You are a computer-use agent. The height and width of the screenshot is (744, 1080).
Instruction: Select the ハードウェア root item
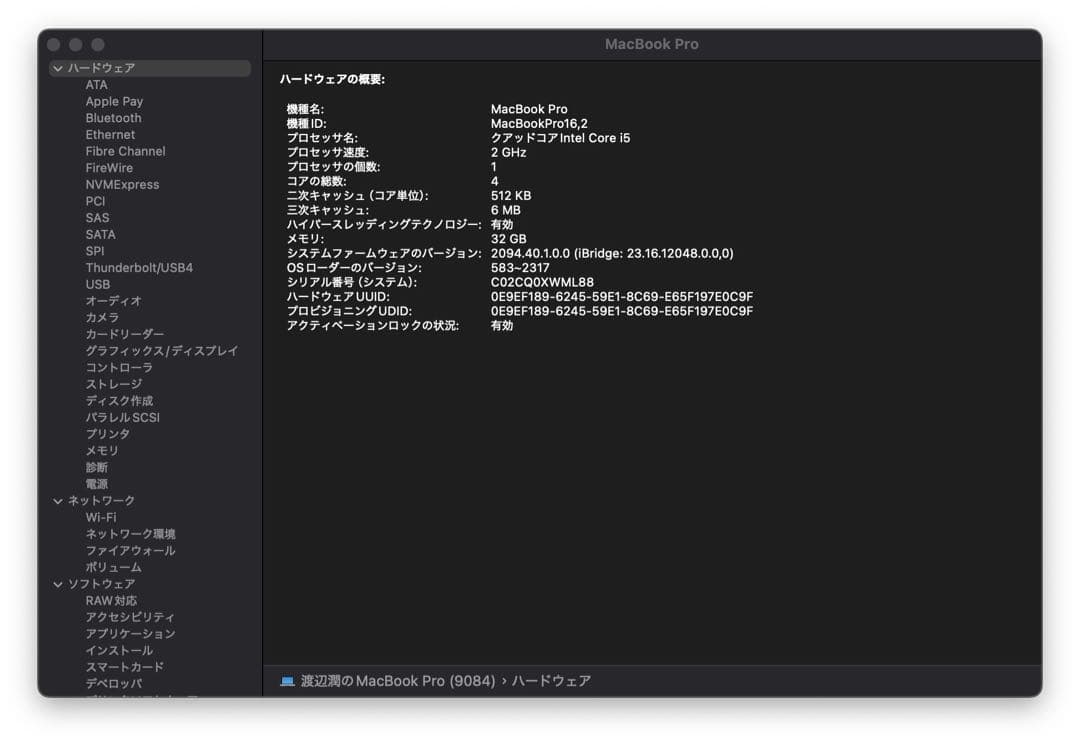point(103,67)
